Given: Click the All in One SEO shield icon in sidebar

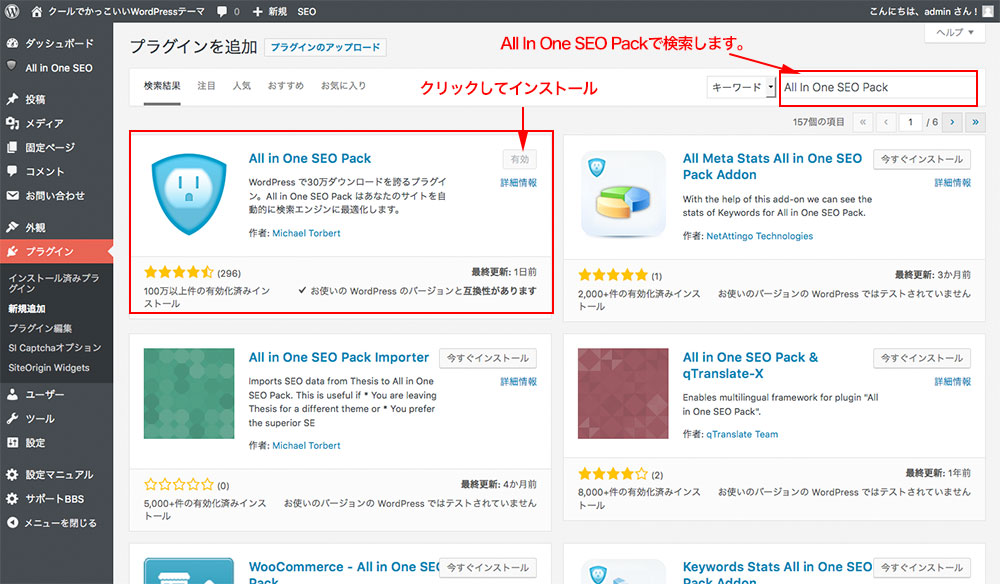Looking at the screenshot, I should point(12,66).
